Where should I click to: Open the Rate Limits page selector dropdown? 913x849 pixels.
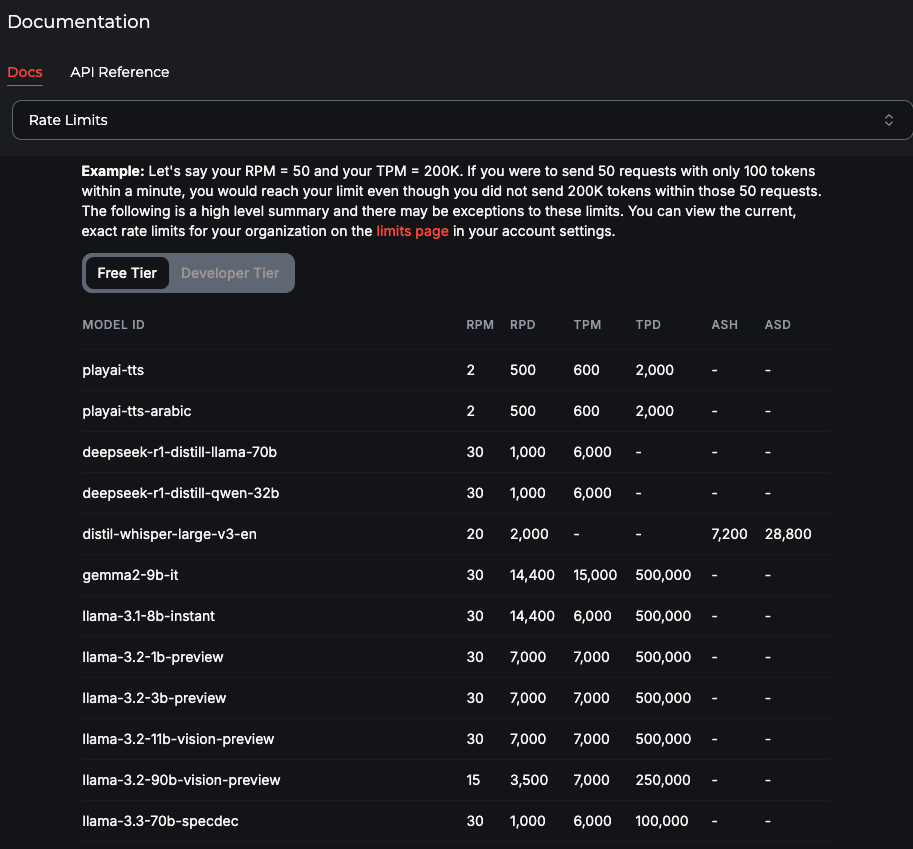[462, 120]
